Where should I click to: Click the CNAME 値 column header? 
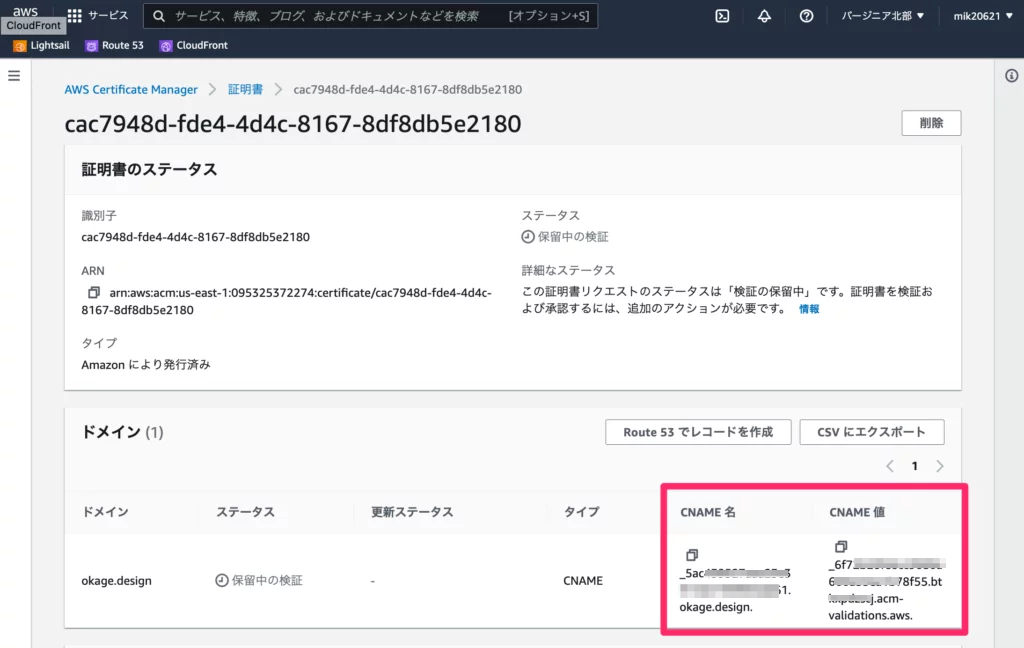(857, 512)
